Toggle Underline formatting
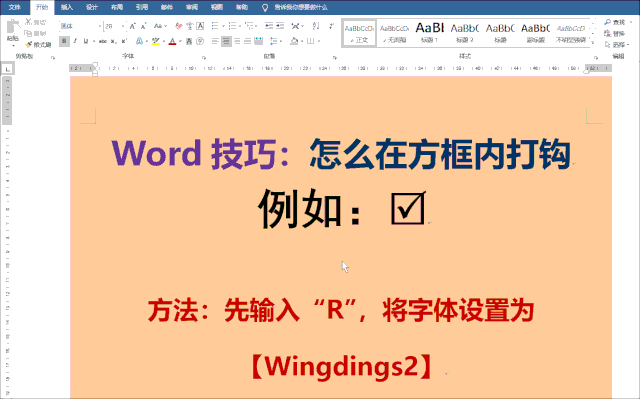This screenshot has height=399, width=640. click(x=86, y=41)
